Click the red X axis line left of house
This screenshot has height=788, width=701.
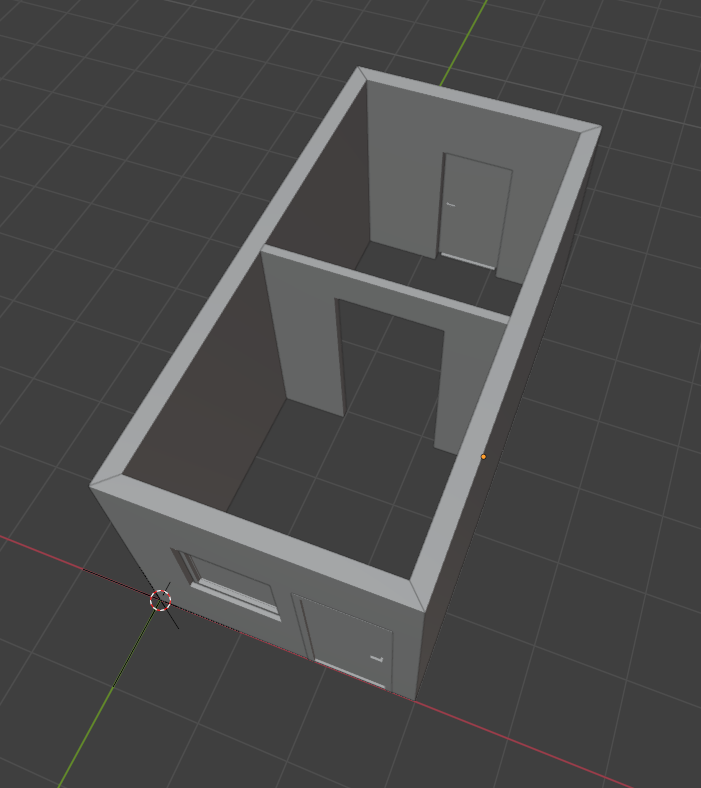tap(60, 558)
